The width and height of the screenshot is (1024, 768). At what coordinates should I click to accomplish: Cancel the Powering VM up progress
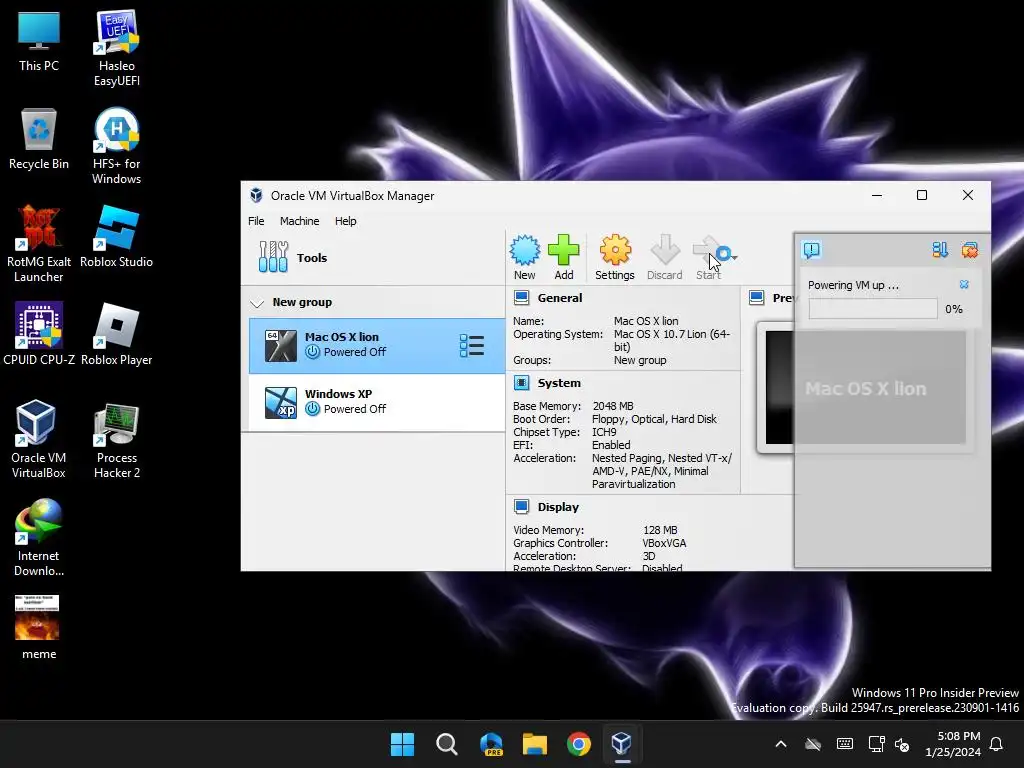coord(964,284)
